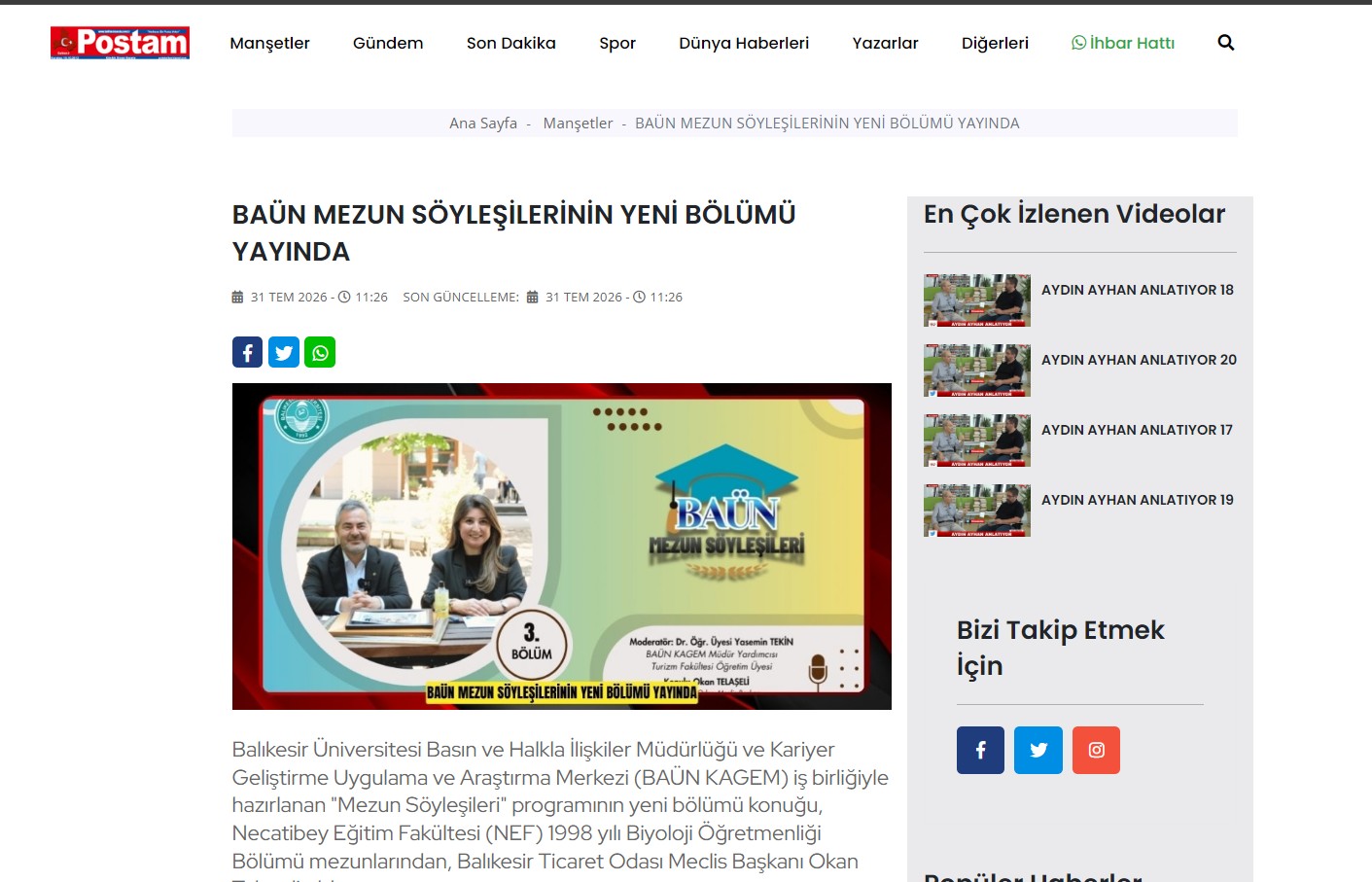The image size is (1372, 882).
Task: Go to Ana Sayfa breadcrumb
Action: coord(483,123)
